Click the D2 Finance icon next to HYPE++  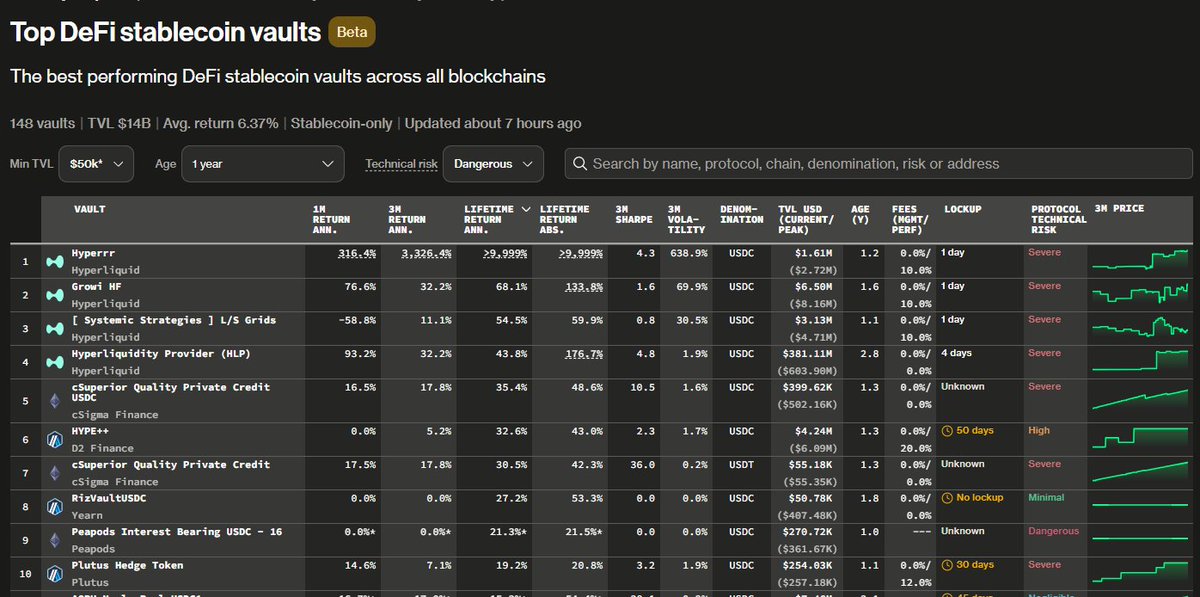55,438
